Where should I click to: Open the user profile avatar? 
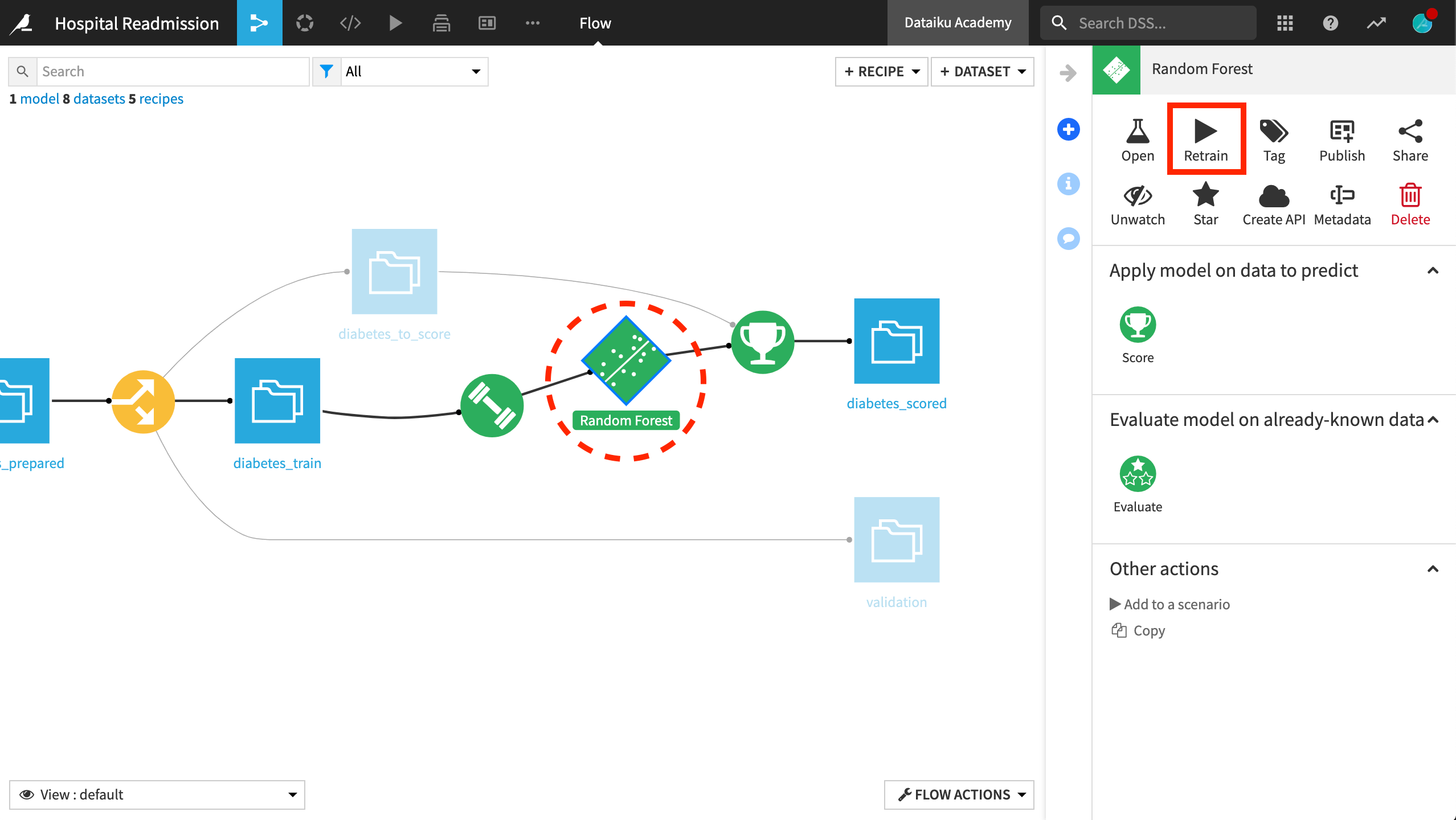click(x=1422, y=23)
